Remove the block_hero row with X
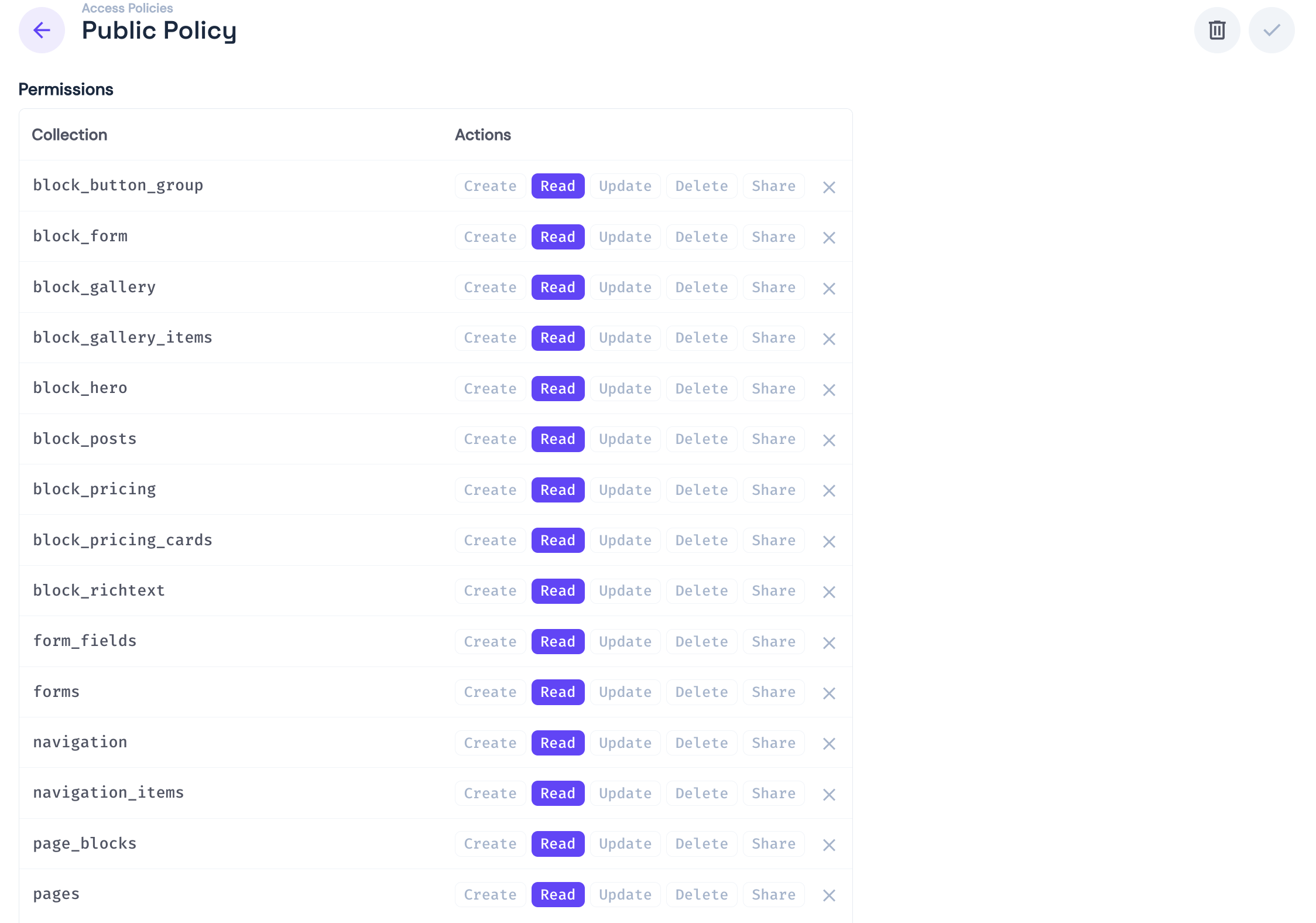Image resolution: width=1316 pixels, height=923 pixels. (x=828, y=390)
